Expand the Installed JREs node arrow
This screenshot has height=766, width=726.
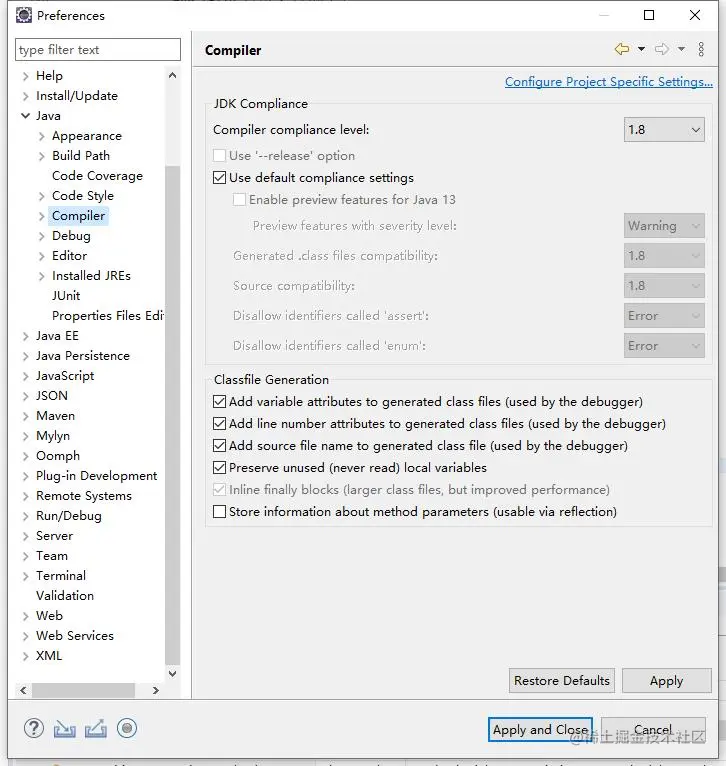click(42, 276)
